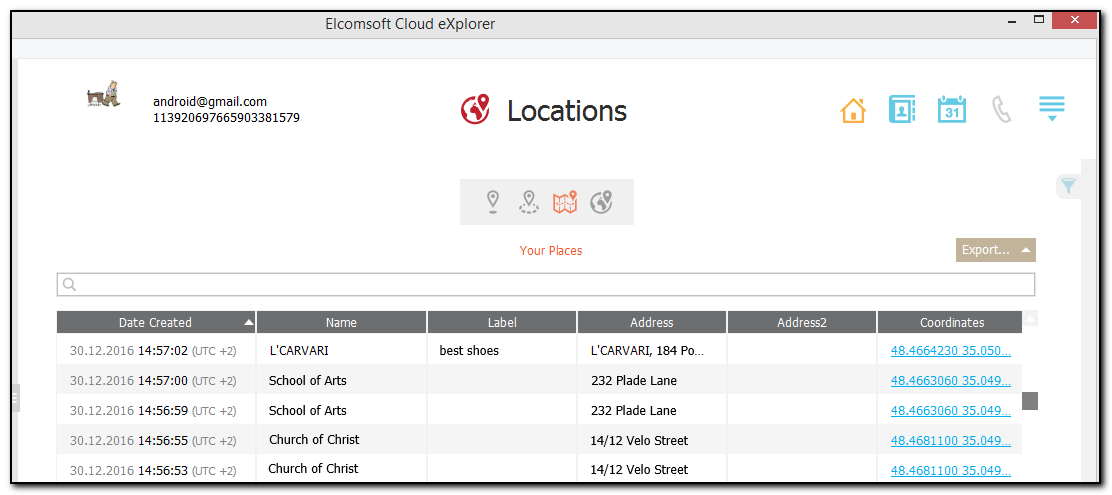The height and width of the screenshot is (495, 1112).
Task: Open the filter funnel panel
Action: pos(1068,186)
